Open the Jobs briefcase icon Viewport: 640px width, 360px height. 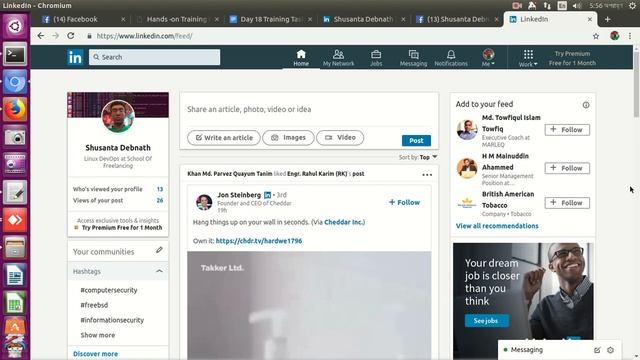(376, 58)
